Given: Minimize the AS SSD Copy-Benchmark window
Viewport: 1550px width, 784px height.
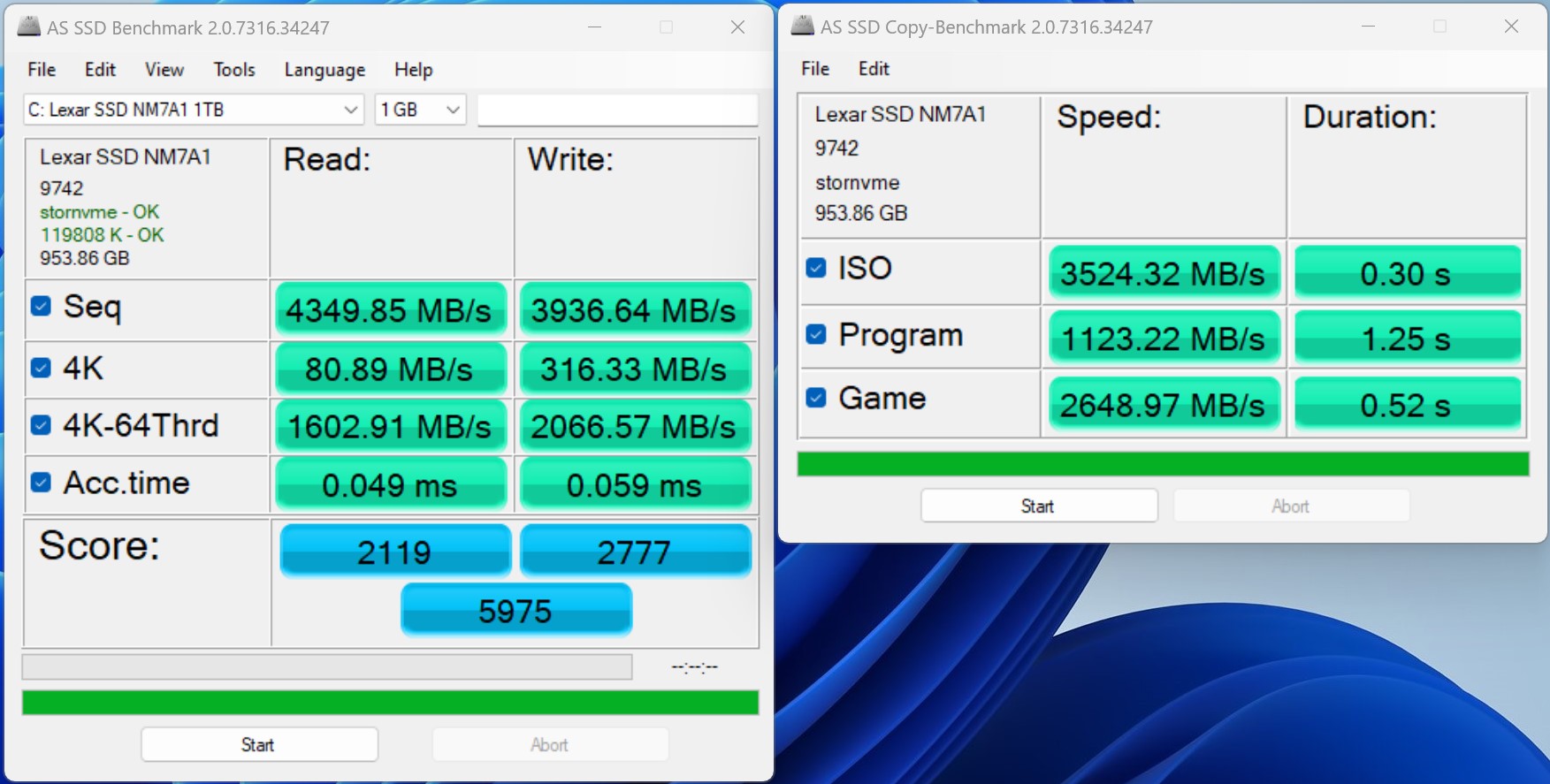Looking at the screenshot, I should click(1368, 27).
